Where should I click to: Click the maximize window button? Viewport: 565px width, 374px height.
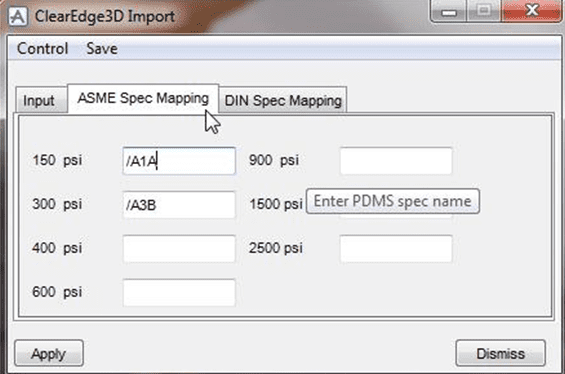click(484, 11)
